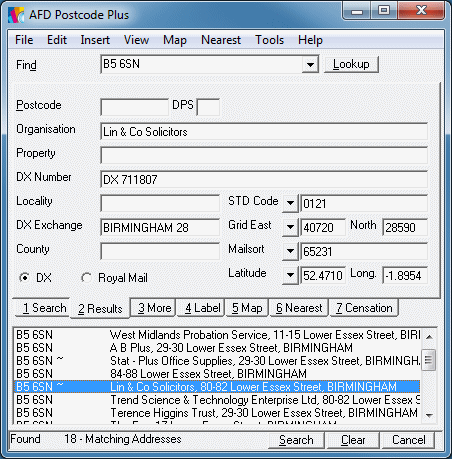The image size is (452, 459).
Task: Select the DX radio button
Action: pyautogui.click(x=25, y=277)
